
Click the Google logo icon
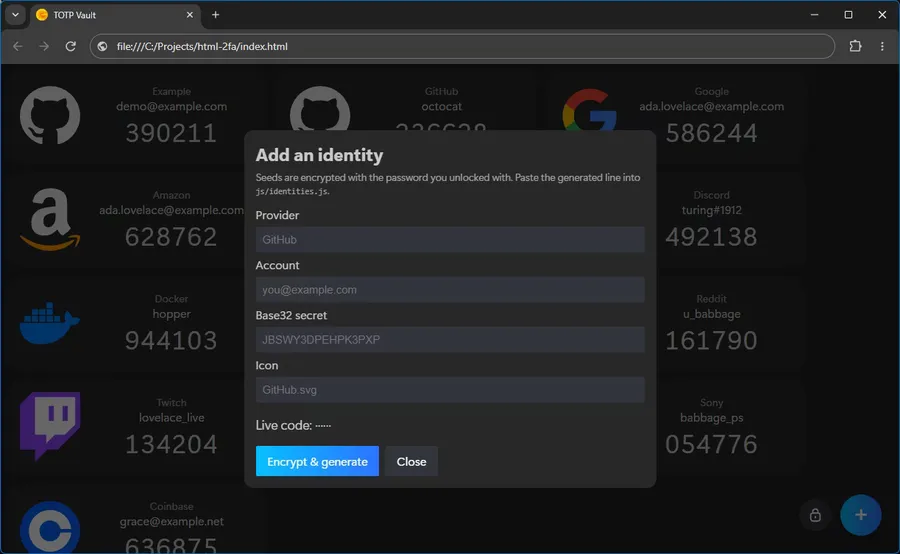[589, 110]
